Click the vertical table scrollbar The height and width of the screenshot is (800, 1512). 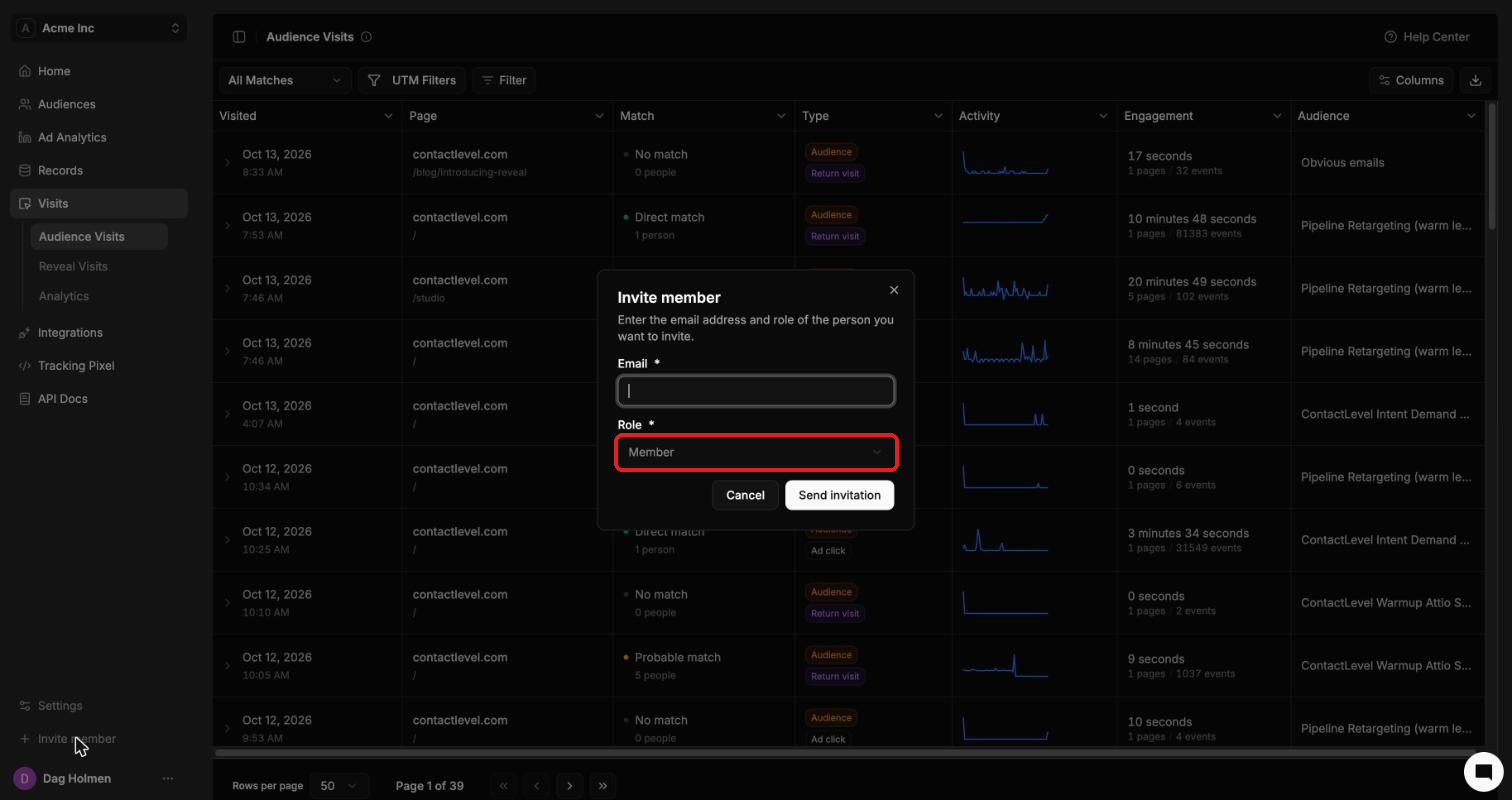pos(1493,167)
